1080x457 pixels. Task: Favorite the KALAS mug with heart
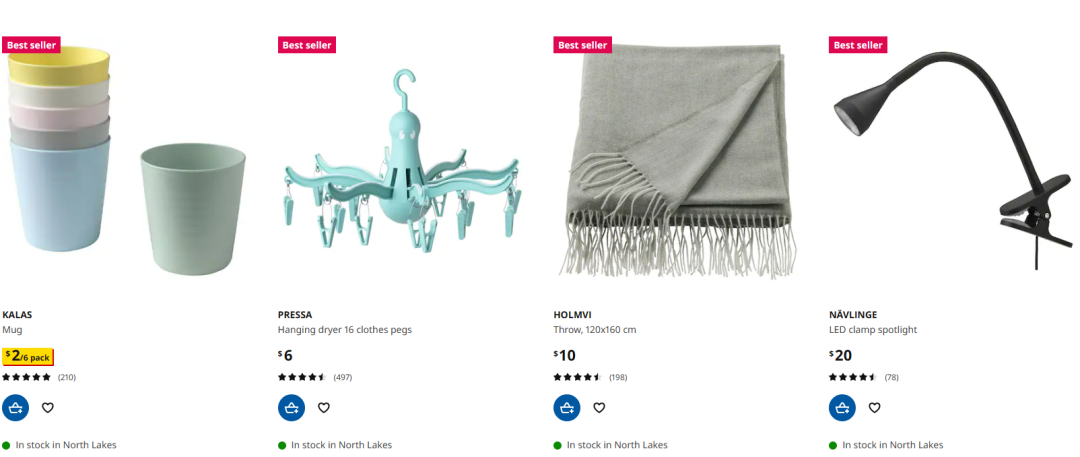pos(48,407)
